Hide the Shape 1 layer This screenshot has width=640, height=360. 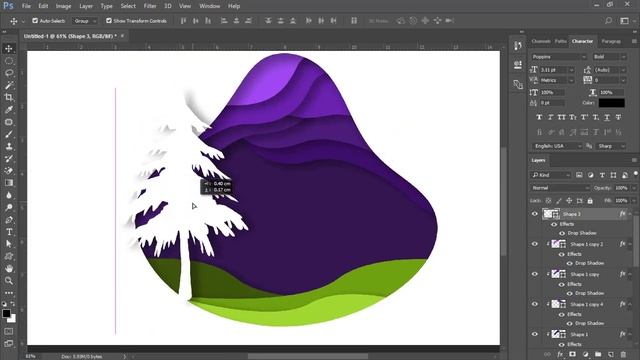pyautogui.click(x=535, y=334)
